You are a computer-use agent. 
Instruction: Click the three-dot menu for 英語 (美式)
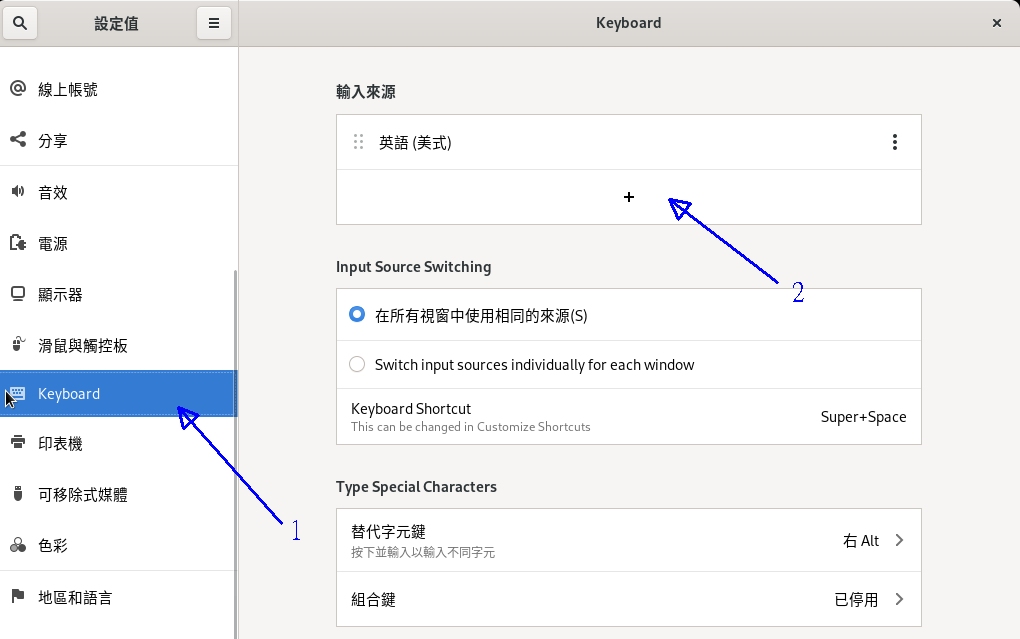pyautogui.click(x=894, y=143)
